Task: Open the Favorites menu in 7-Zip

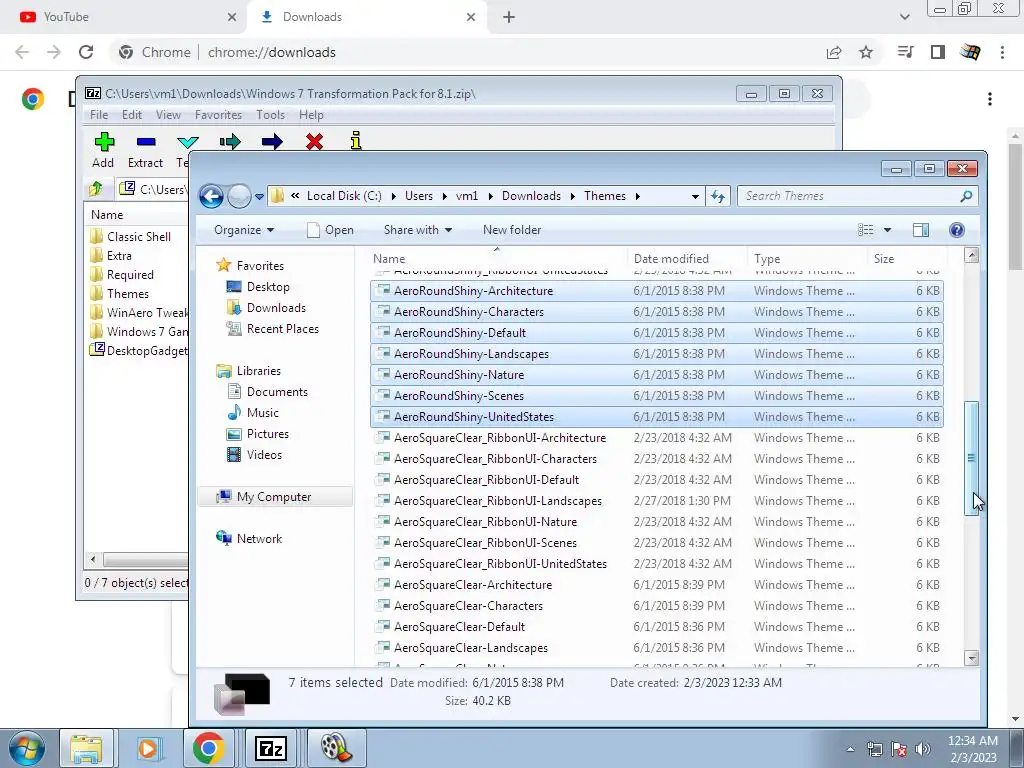Action: click(x=218, y=115)
